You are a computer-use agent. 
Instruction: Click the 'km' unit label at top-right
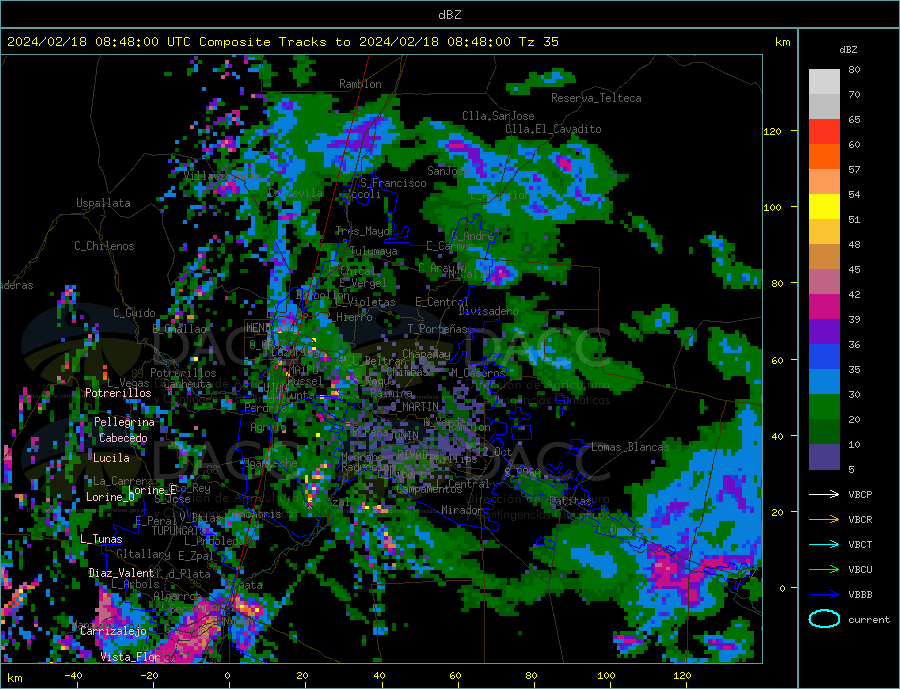(782, 42)
